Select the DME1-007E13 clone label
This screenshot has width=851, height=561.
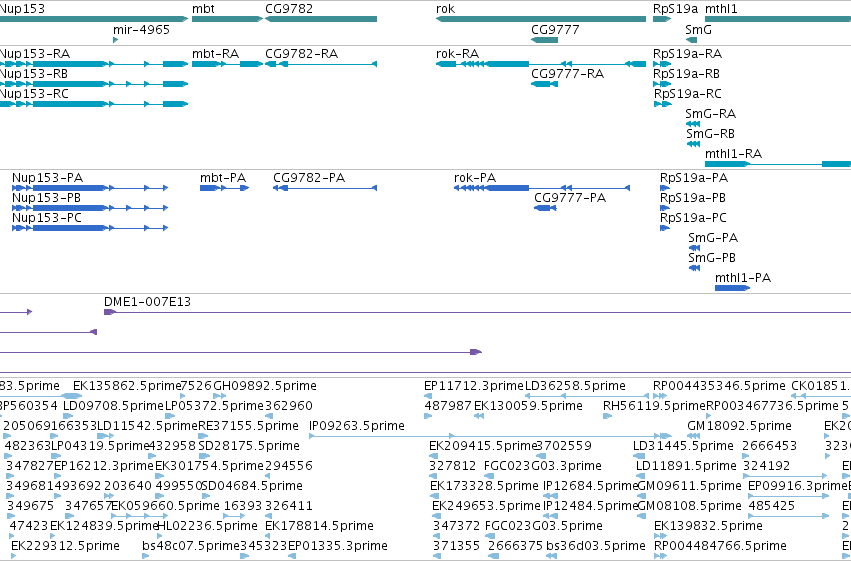[148, 302]
